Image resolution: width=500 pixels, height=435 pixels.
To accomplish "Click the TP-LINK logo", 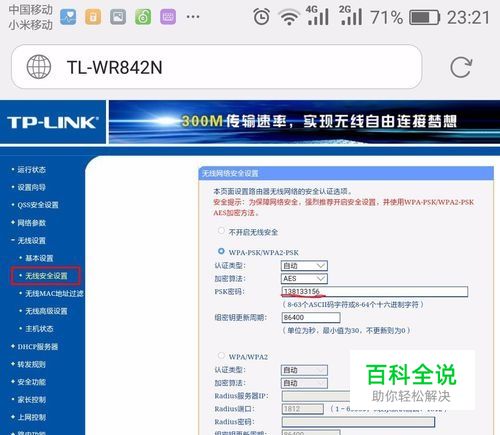I will click(x=53, y=122).
